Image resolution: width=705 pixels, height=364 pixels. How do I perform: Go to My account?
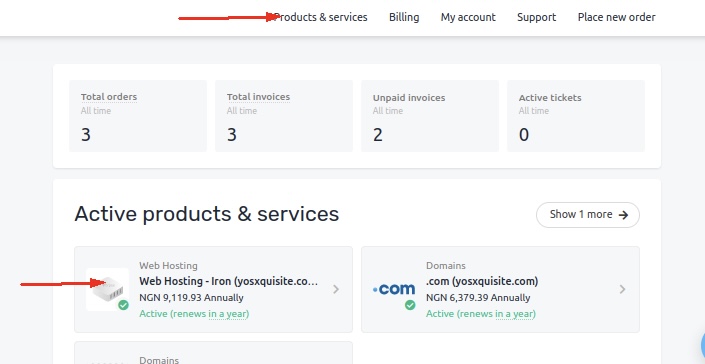click(468, 17)
